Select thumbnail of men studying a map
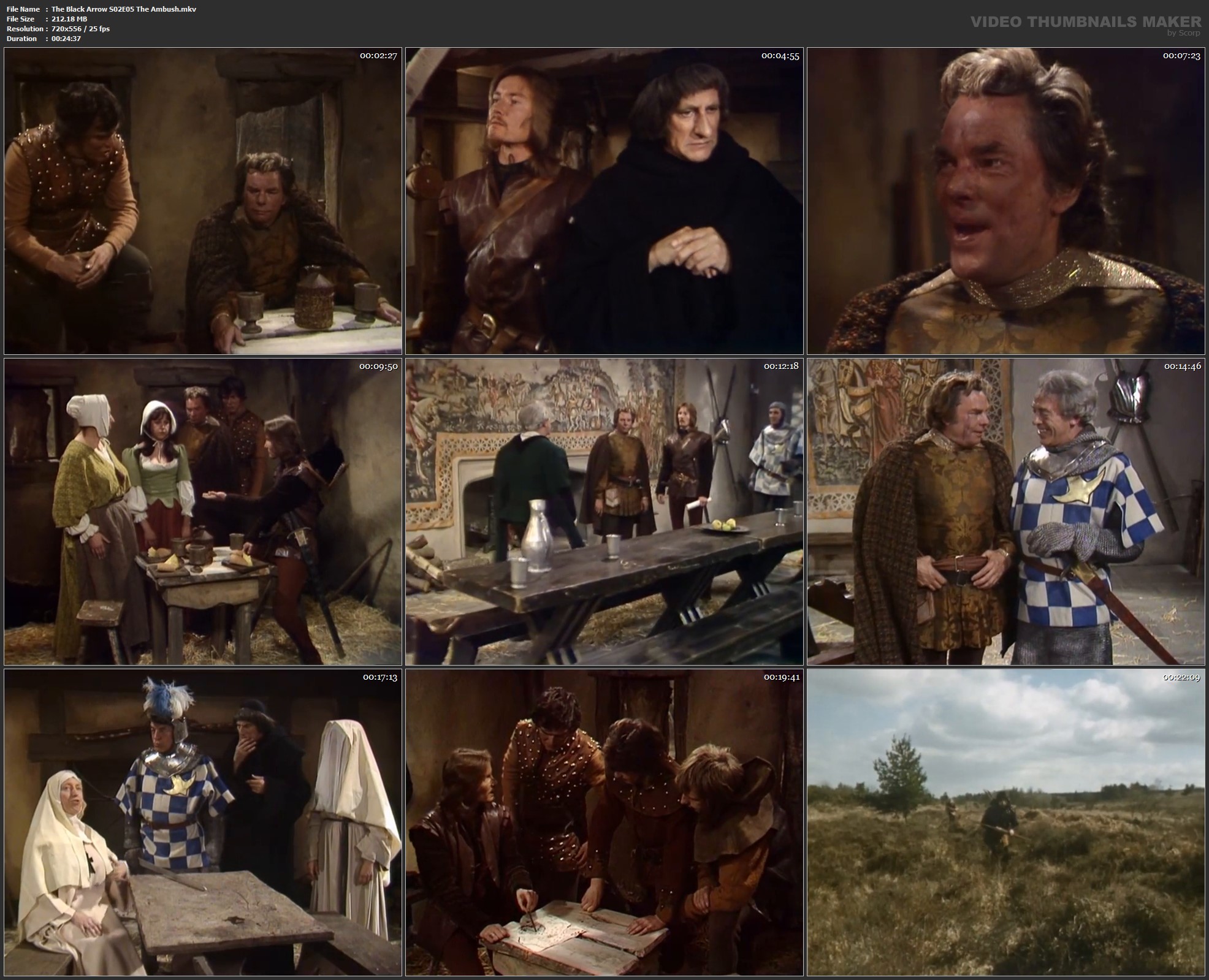This screenshot has height=980, width=1209. (x=604, y=822)
